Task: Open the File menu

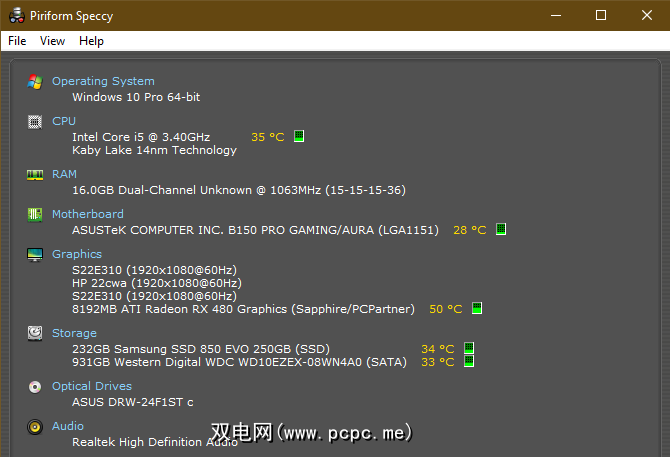Action: 17,41
